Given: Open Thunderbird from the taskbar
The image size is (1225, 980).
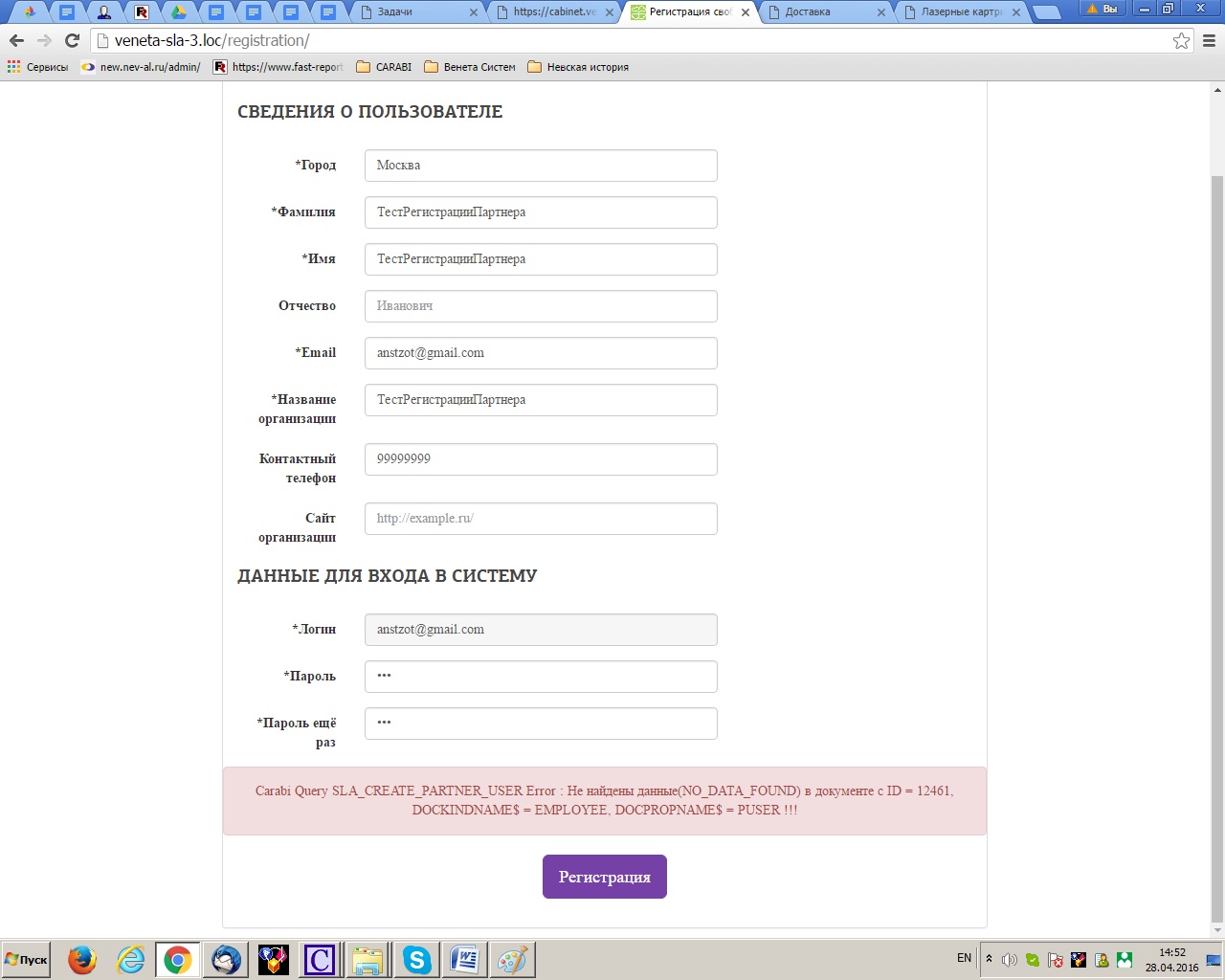Looking at the screenshot, I should 227,959.
